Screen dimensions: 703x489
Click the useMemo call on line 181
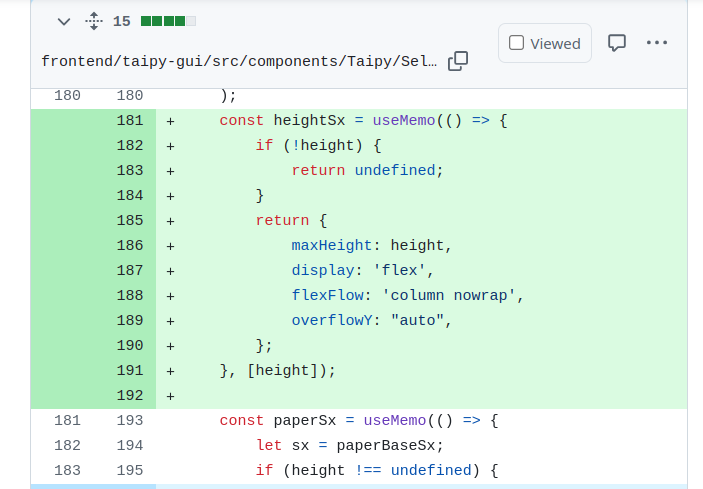click(x=404, y=121)
